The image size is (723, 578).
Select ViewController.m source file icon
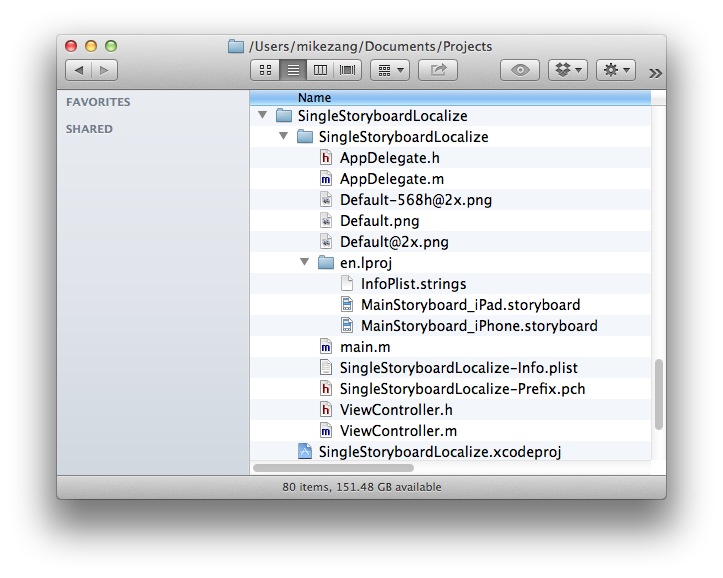click(326, 431)
